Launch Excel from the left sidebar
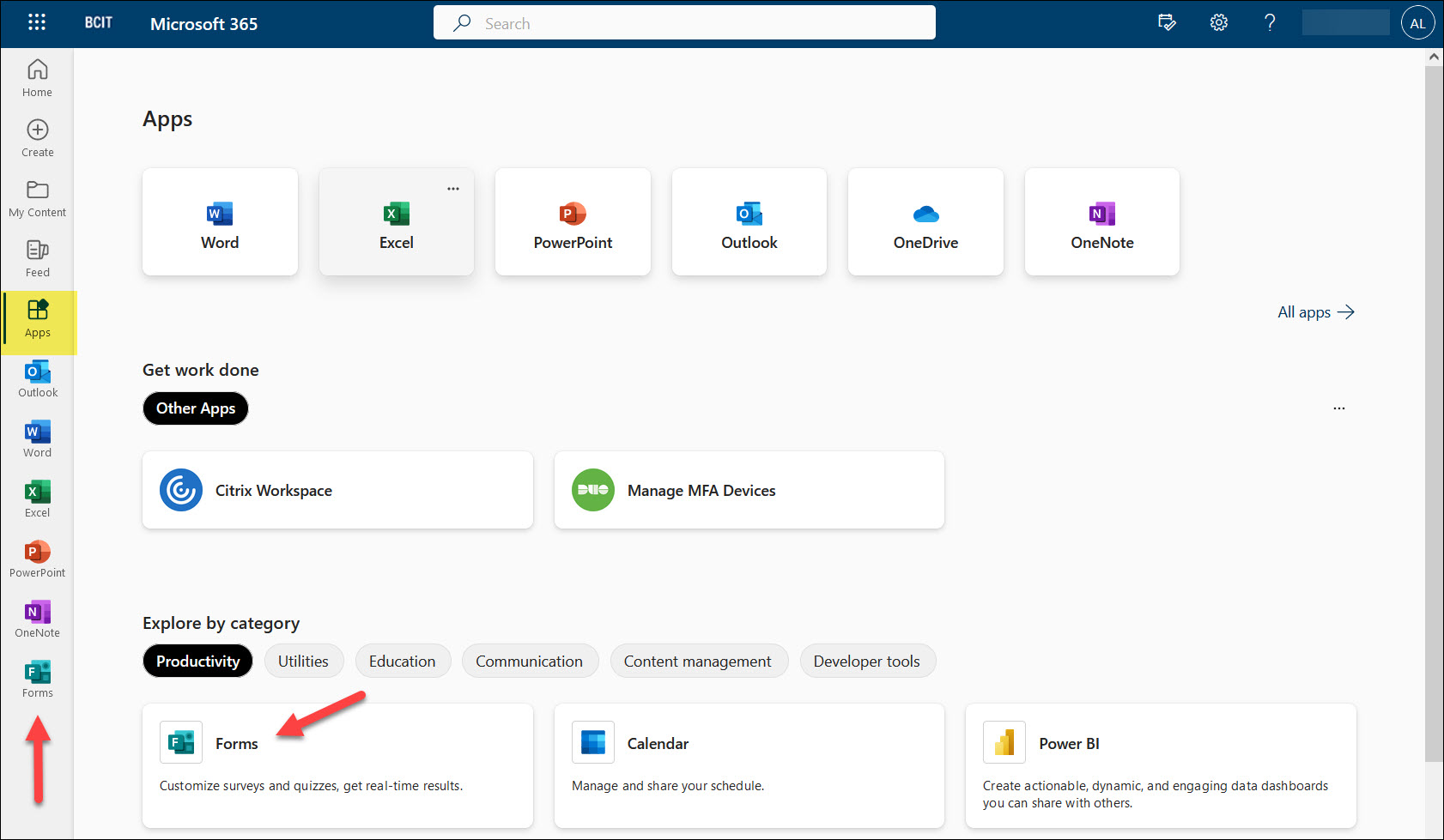 [x=37, y=499]
